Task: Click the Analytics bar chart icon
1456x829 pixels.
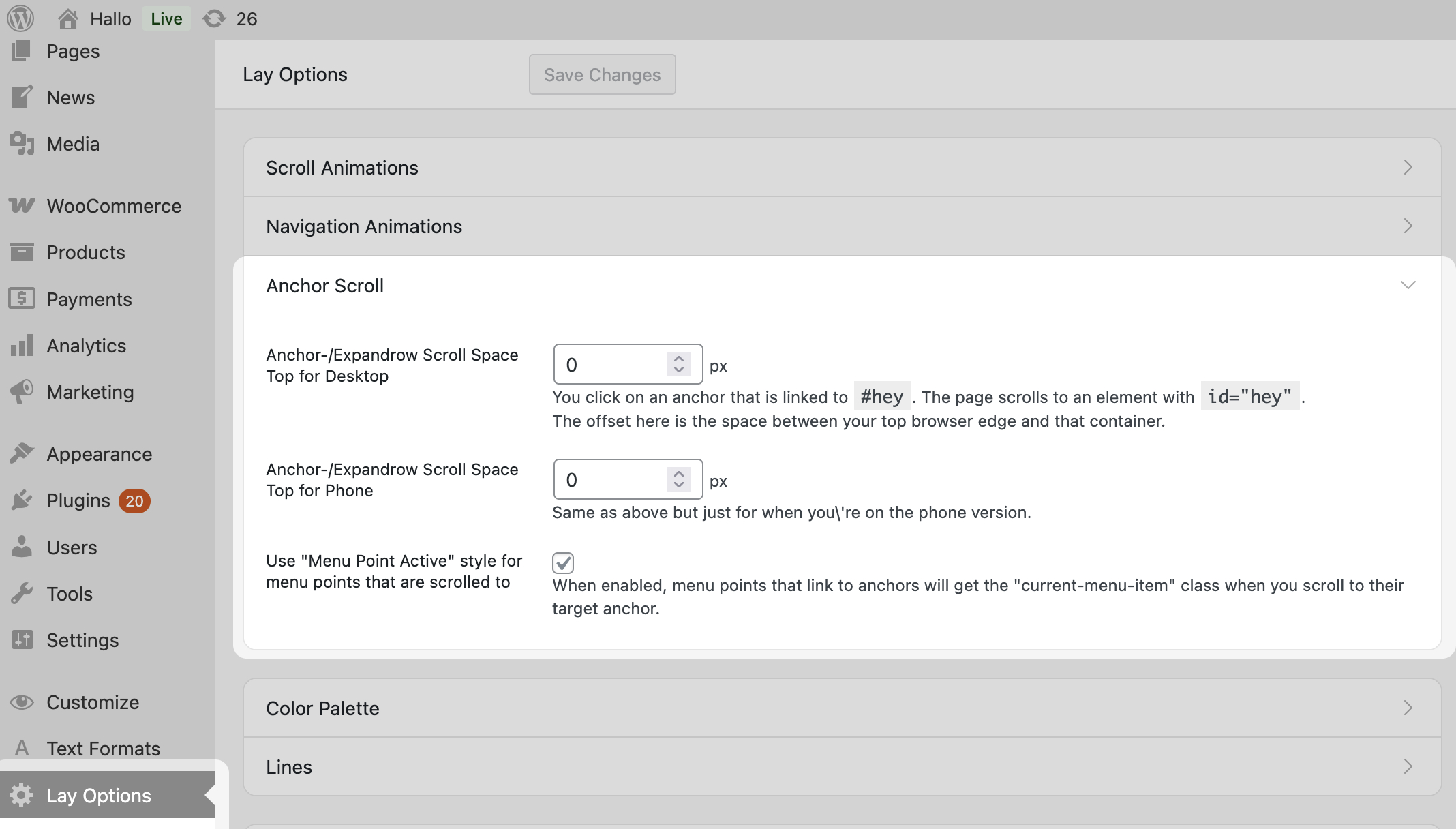Action: tap(22, 346)
